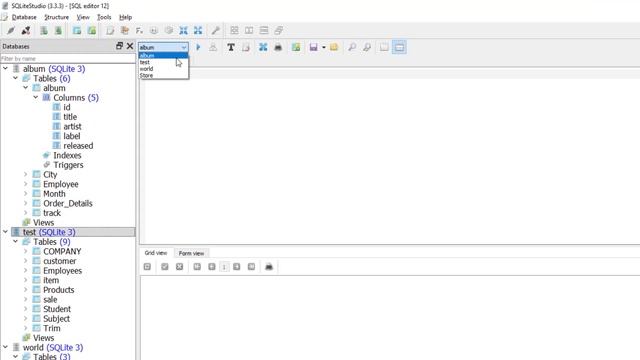The height and width of the screenshot is (360, 640).
Task: Close the Databases panel
Action: 130,46
